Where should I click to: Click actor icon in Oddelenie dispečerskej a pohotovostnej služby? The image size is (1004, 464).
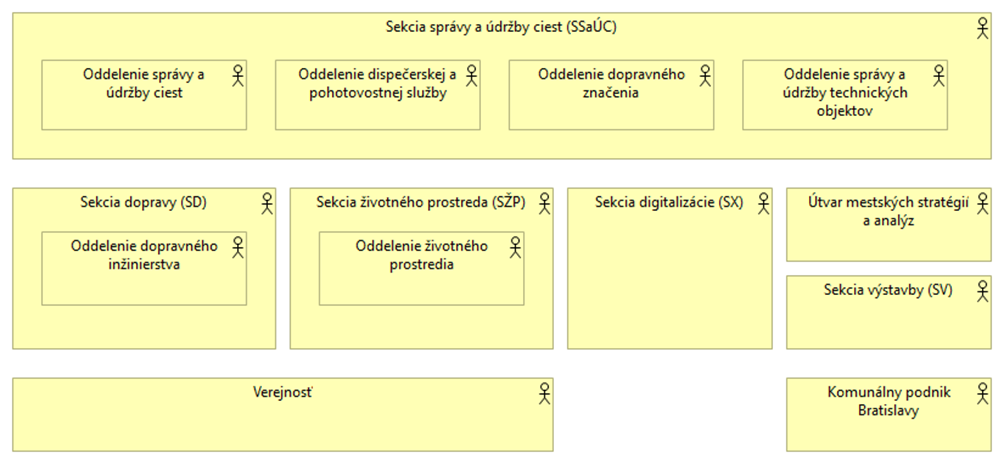(472, 75)
